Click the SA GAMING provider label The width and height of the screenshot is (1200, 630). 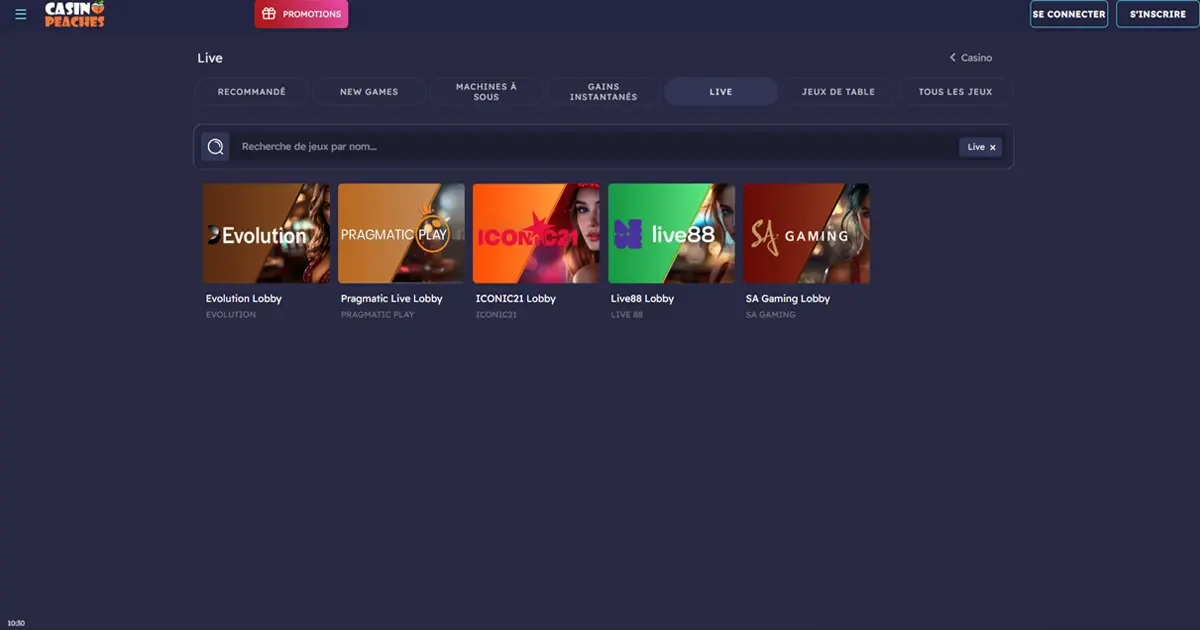[771, 315]
